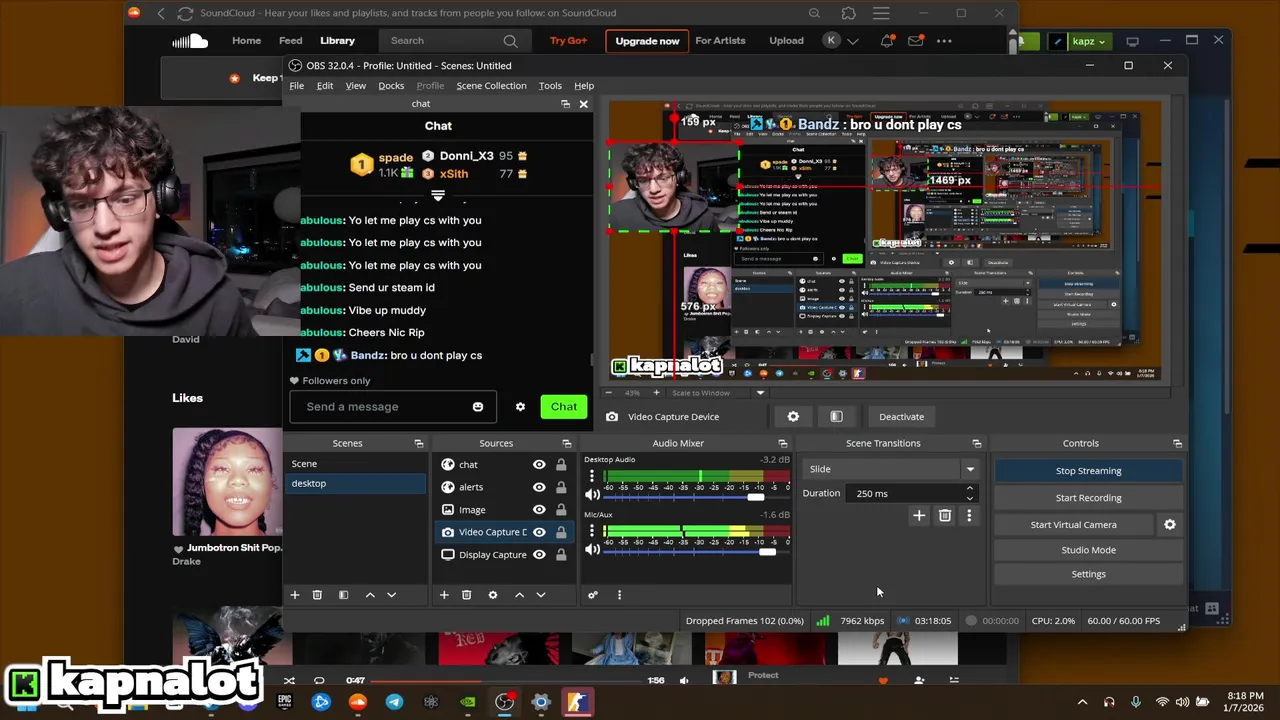Open transition properties three-dot menu
The height and width of the screenshot is (720, 1280).
[969, 516]
